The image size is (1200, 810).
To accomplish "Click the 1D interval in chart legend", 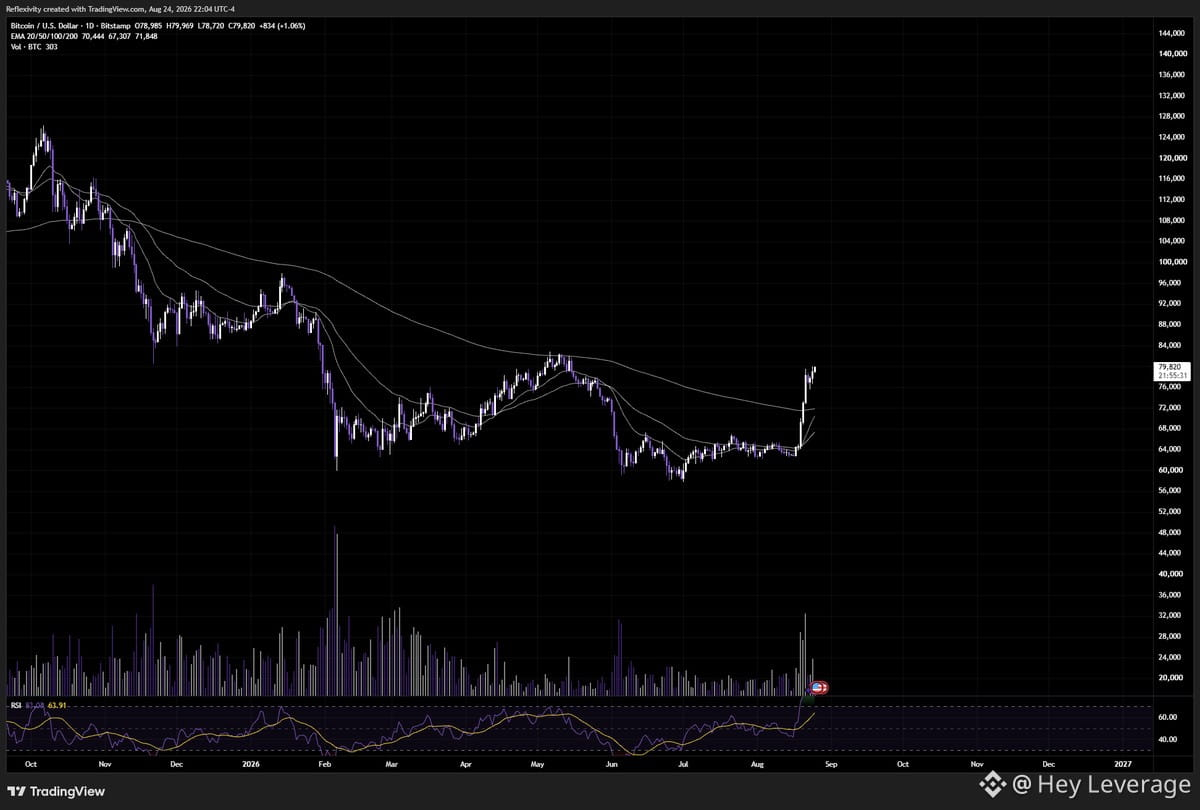I will (x=90, y=25).
